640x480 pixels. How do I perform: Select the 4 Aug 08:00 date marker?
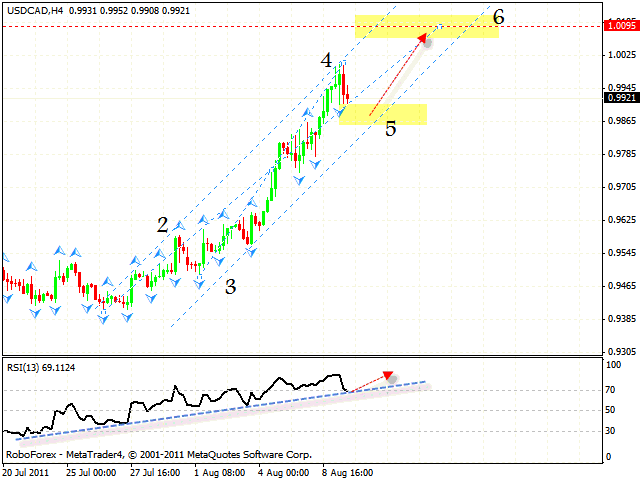281,470
